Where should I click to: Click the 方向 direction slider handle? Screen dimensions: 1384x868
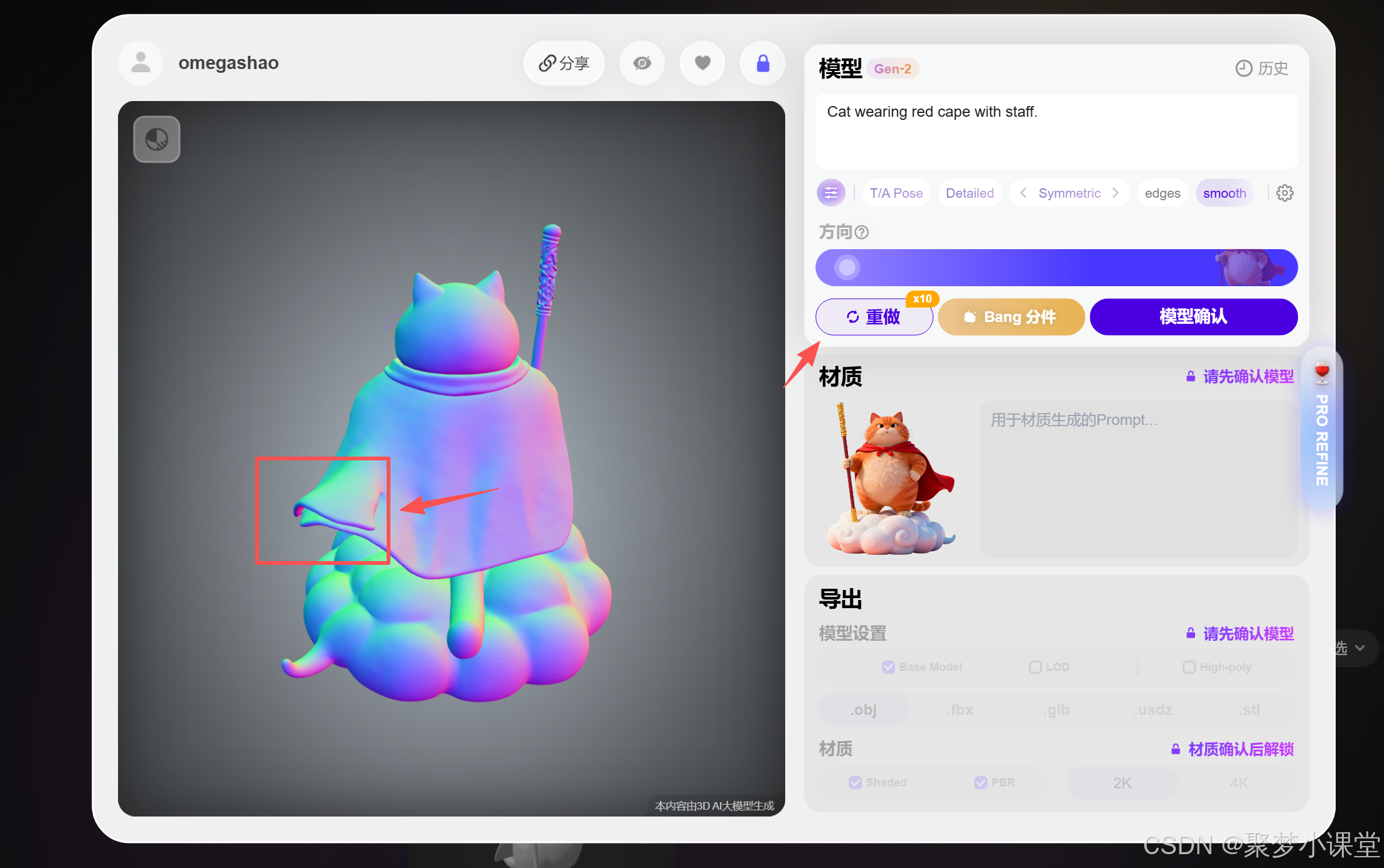pos(847,267)
